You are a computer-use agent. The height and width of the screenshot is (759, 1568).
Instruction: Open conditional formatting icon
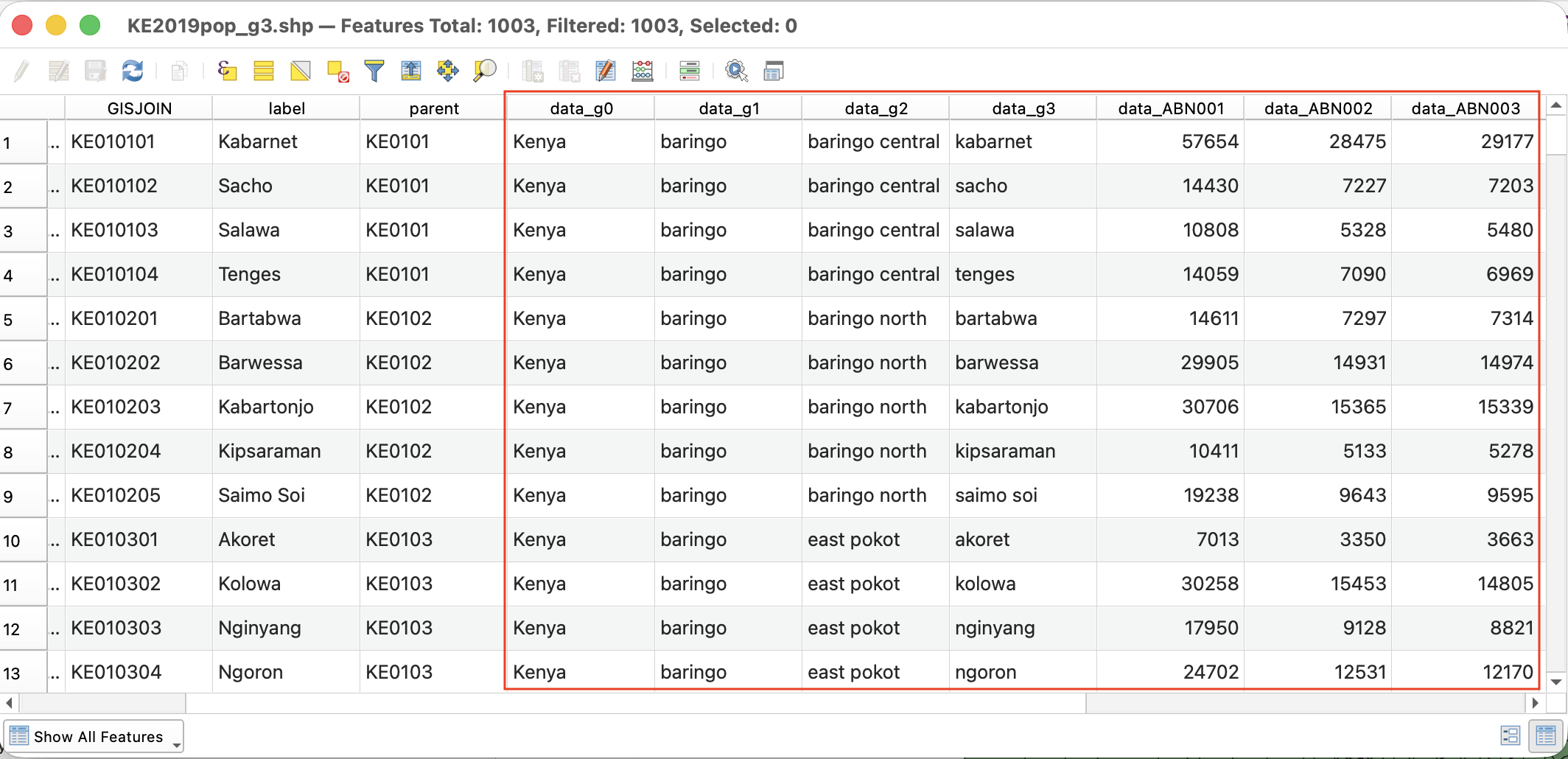(690, 71)
